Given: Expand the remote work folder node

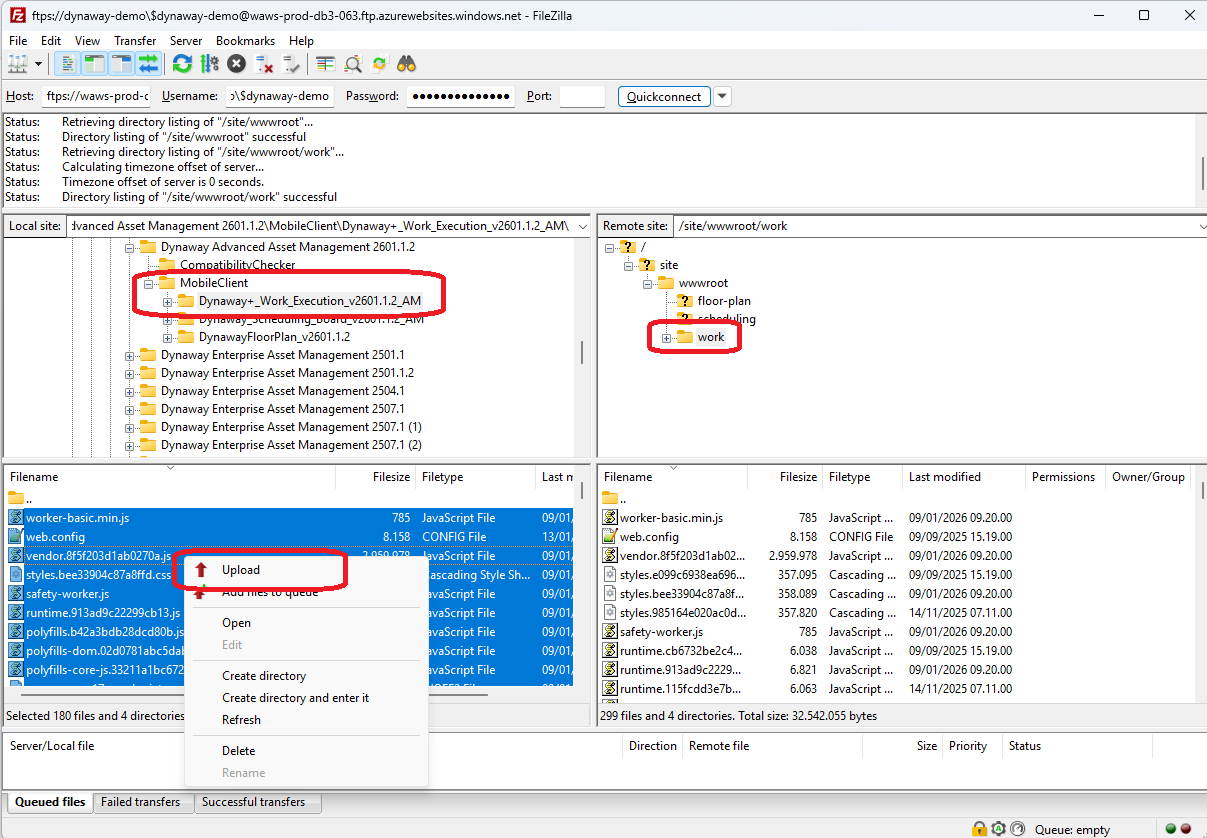Looking at the screenshot, I should coord(667,338).
